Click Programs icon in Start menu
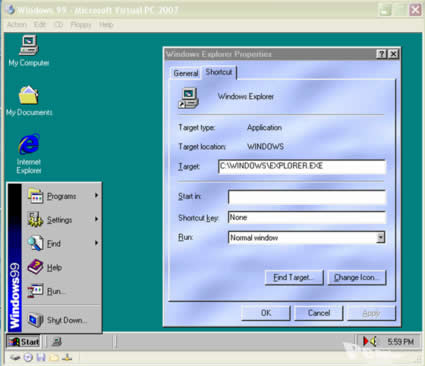Image resolution: width=425 pixels, height=366 pixels. point(35,196)
